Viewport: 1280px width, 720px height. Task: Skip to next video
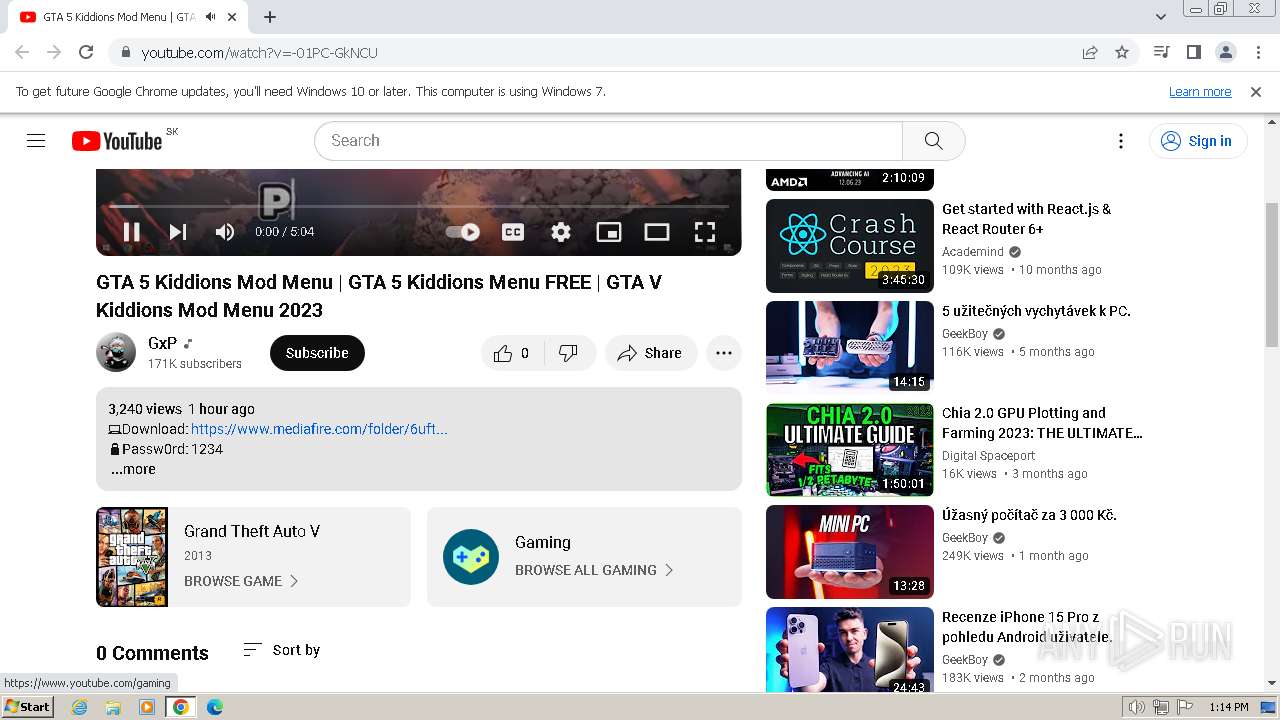tap(178, 232)
